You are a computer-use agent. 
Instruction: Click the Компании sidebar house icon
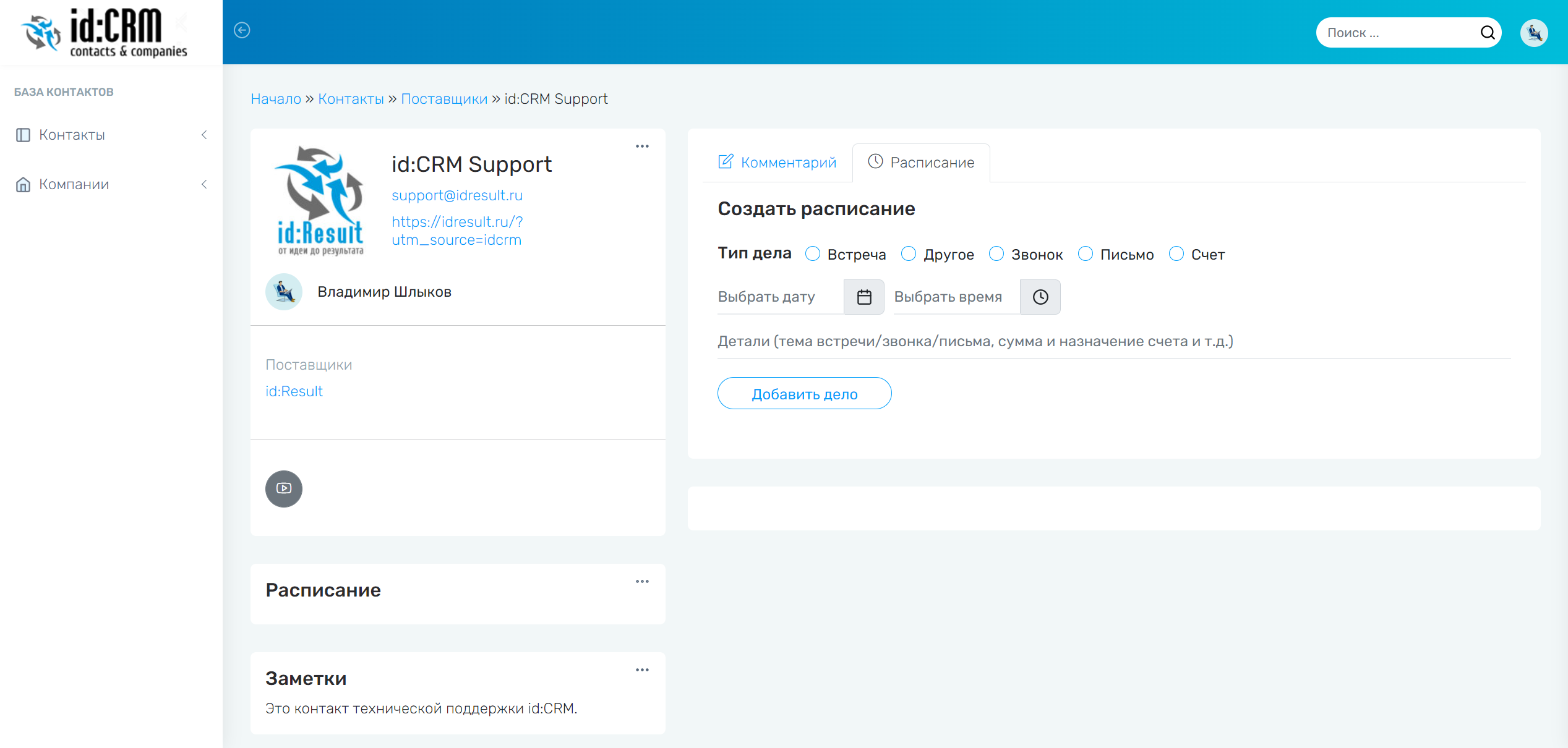(x=23, y=184)
